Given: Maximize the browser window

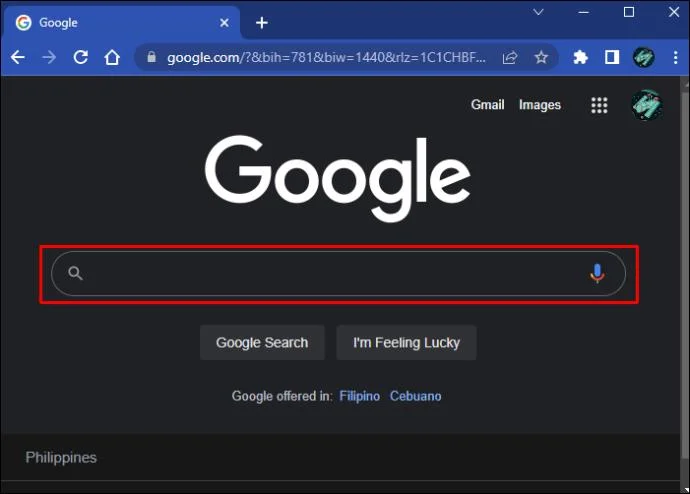Looking at the screenshot, I should 629,12.
